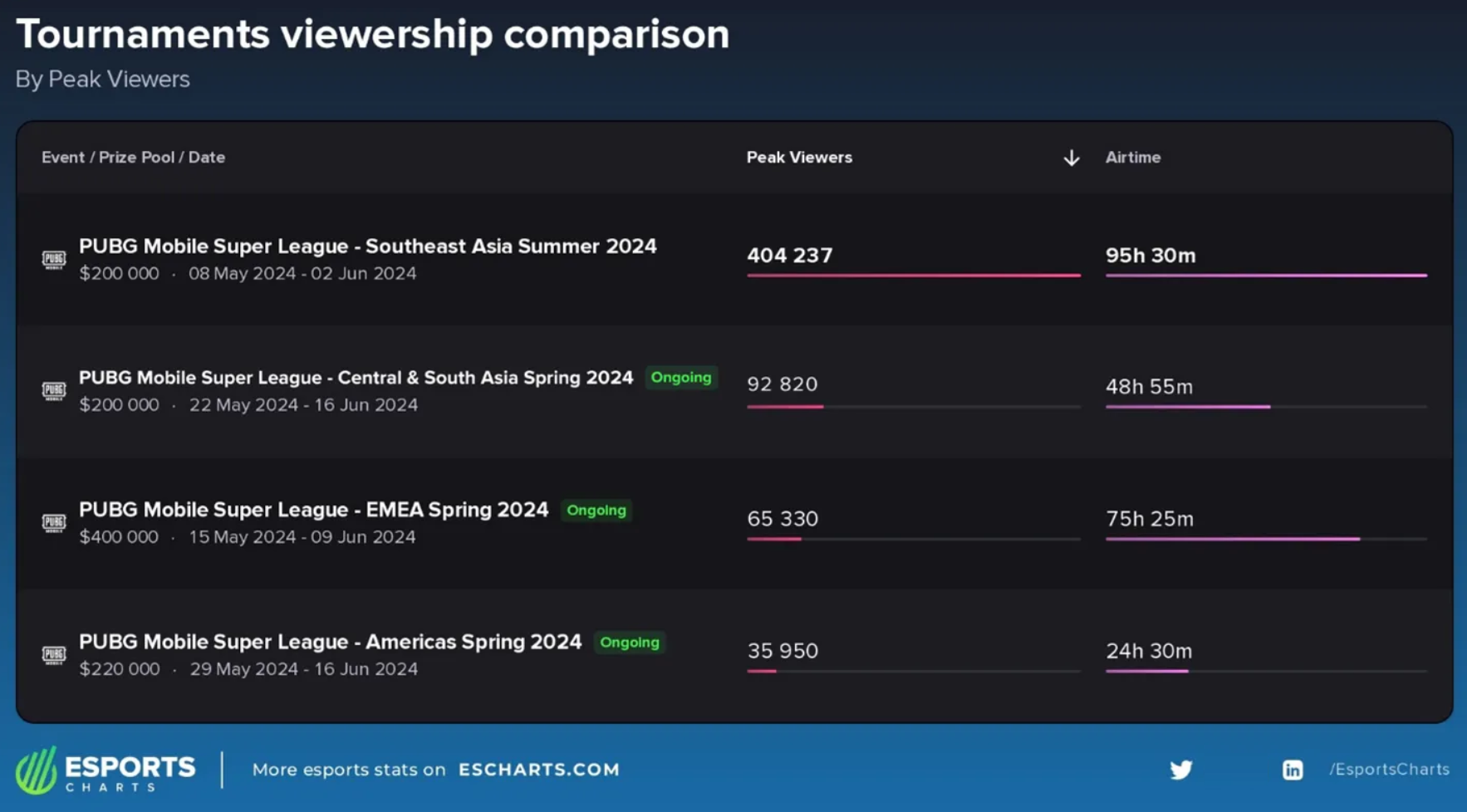Open the Twitter bird icon

[x=1181, y=770]
